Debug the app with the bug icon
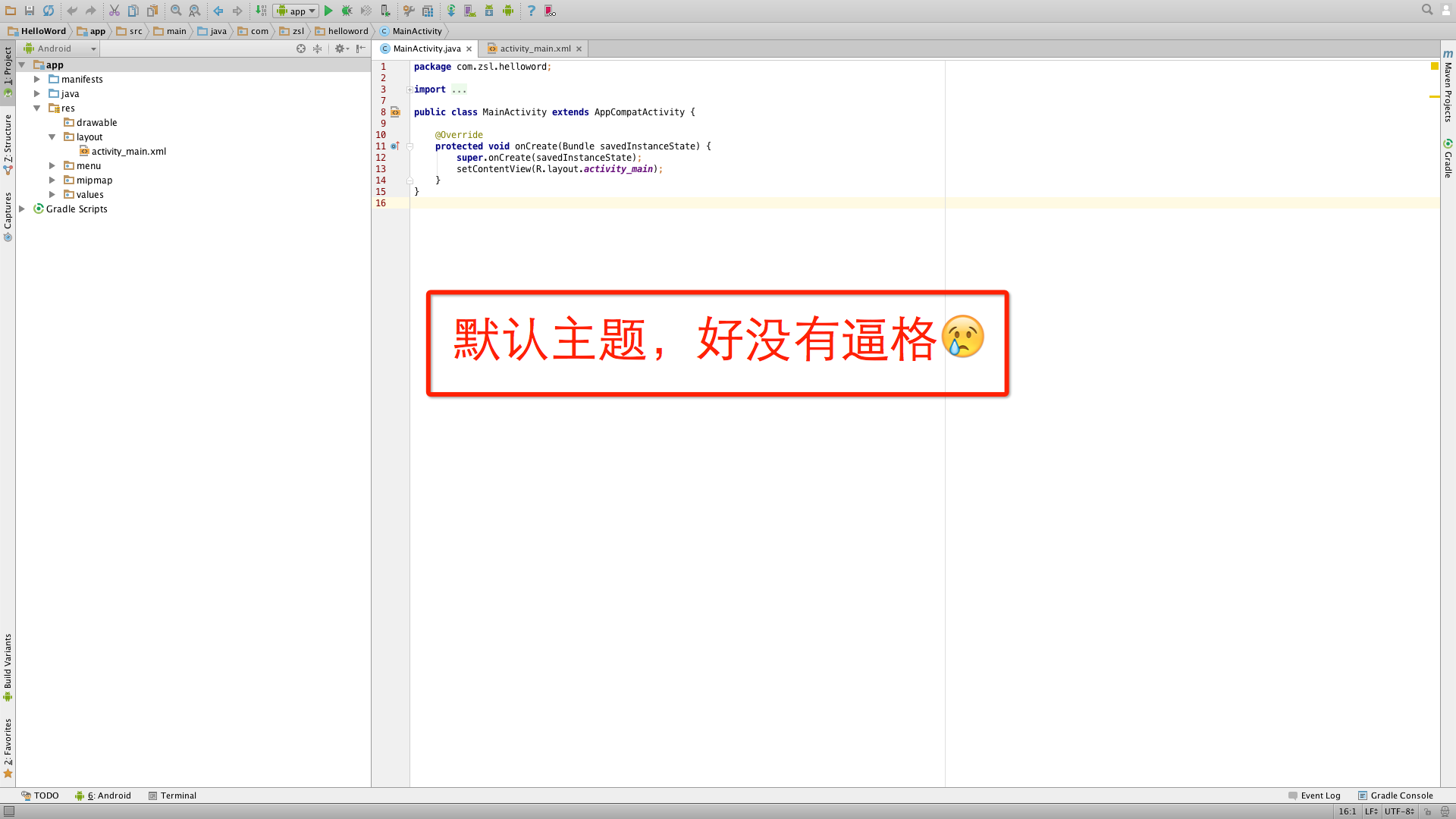The height and width of the screenshot is (819, 1456). pyautogui.click(x=347, y=11)
